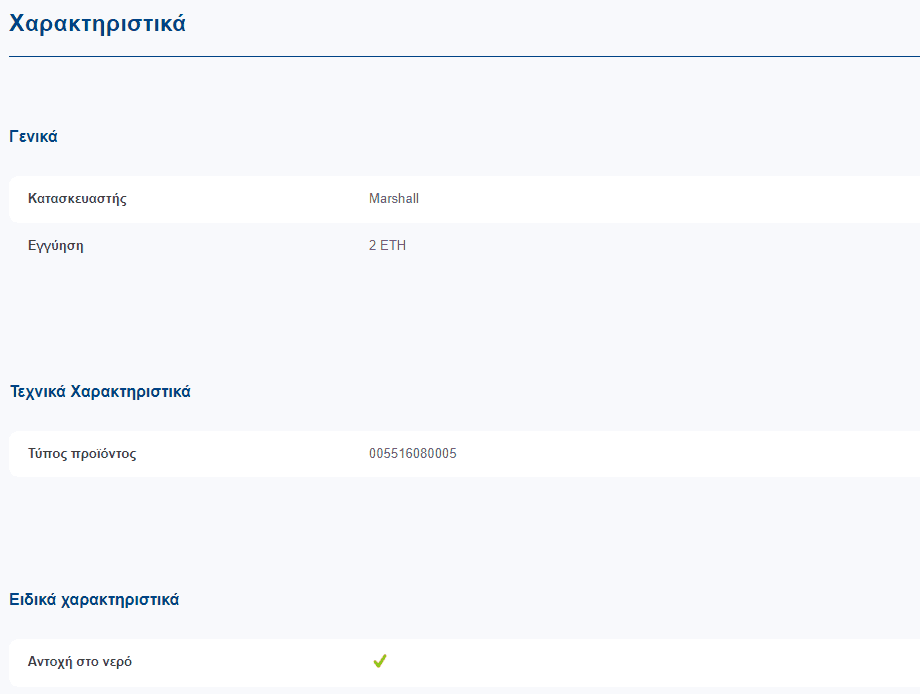Image resolution: width=920 pixels, height=694 pixels.
Task: Click the green checkmark for water resistance
Action: coord(380,661)
